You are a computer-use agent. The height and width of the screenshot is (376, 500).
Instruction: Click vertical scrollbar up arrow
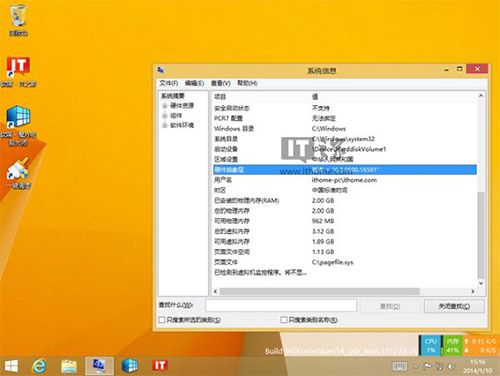(x=481, y=96)
